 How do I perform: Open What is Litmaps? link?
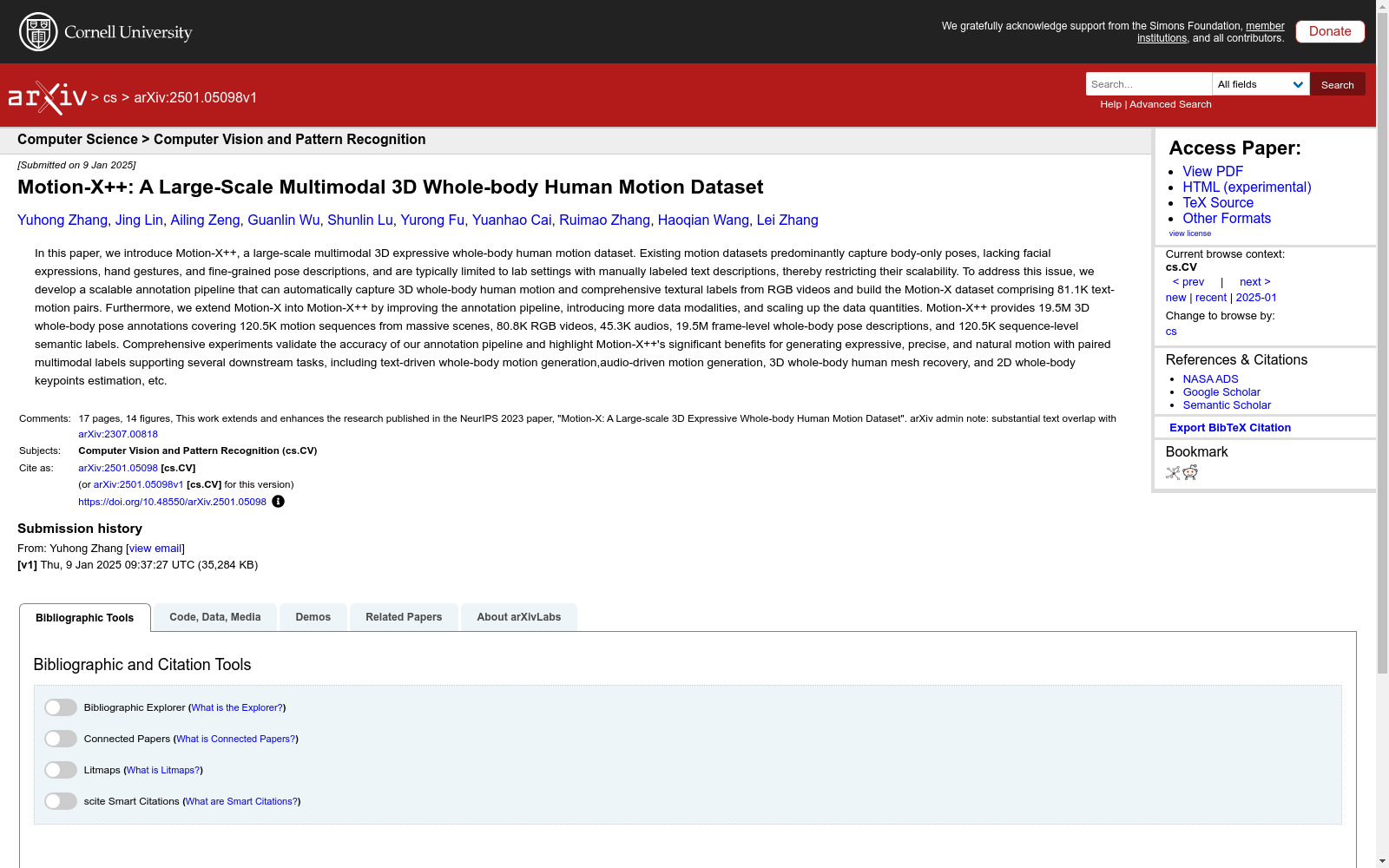(163, 770)
